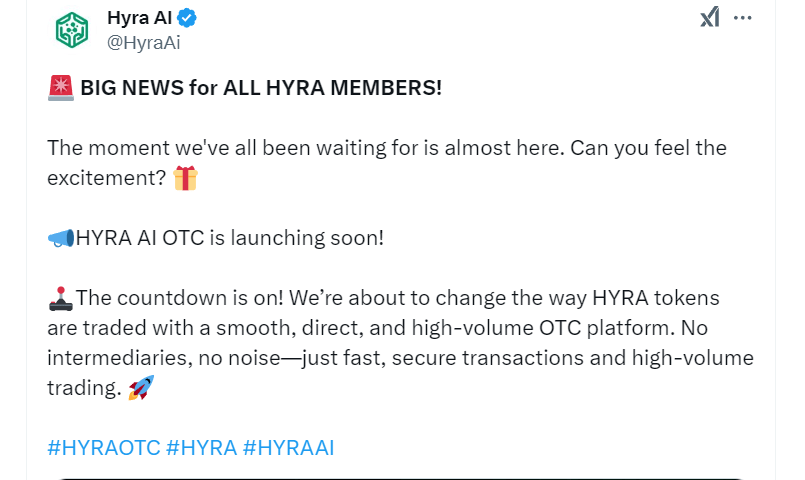
Task: Open the three-dot More options menu
Action: 743,17
